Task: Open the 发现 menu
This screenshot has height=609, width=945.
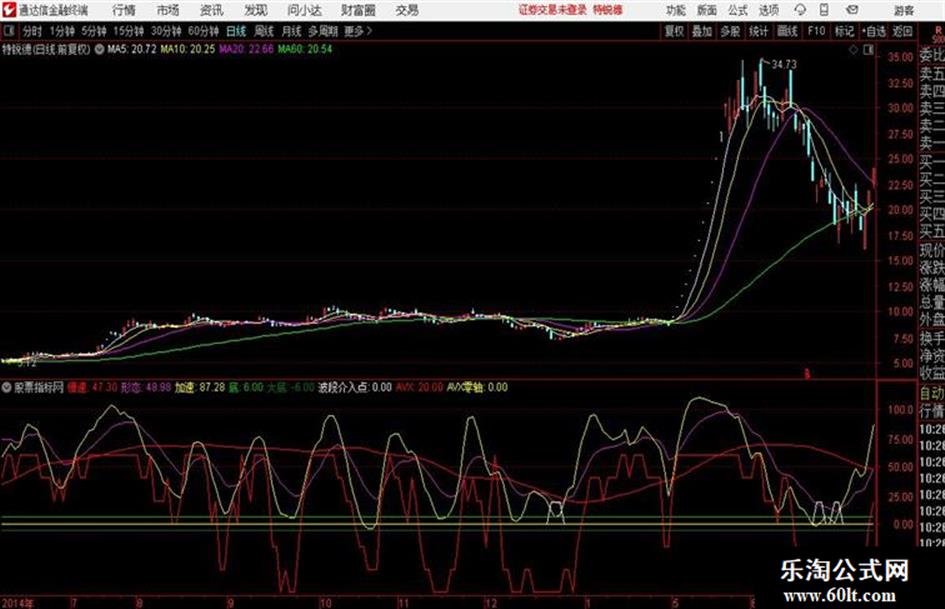Action: 256,10
